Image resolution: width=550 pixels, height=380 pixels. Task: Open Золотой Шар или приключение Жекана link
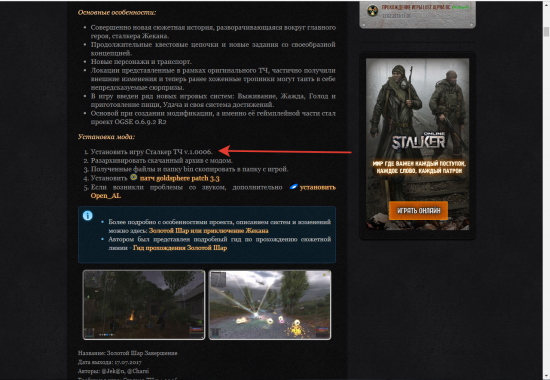(x=208, y=231)
